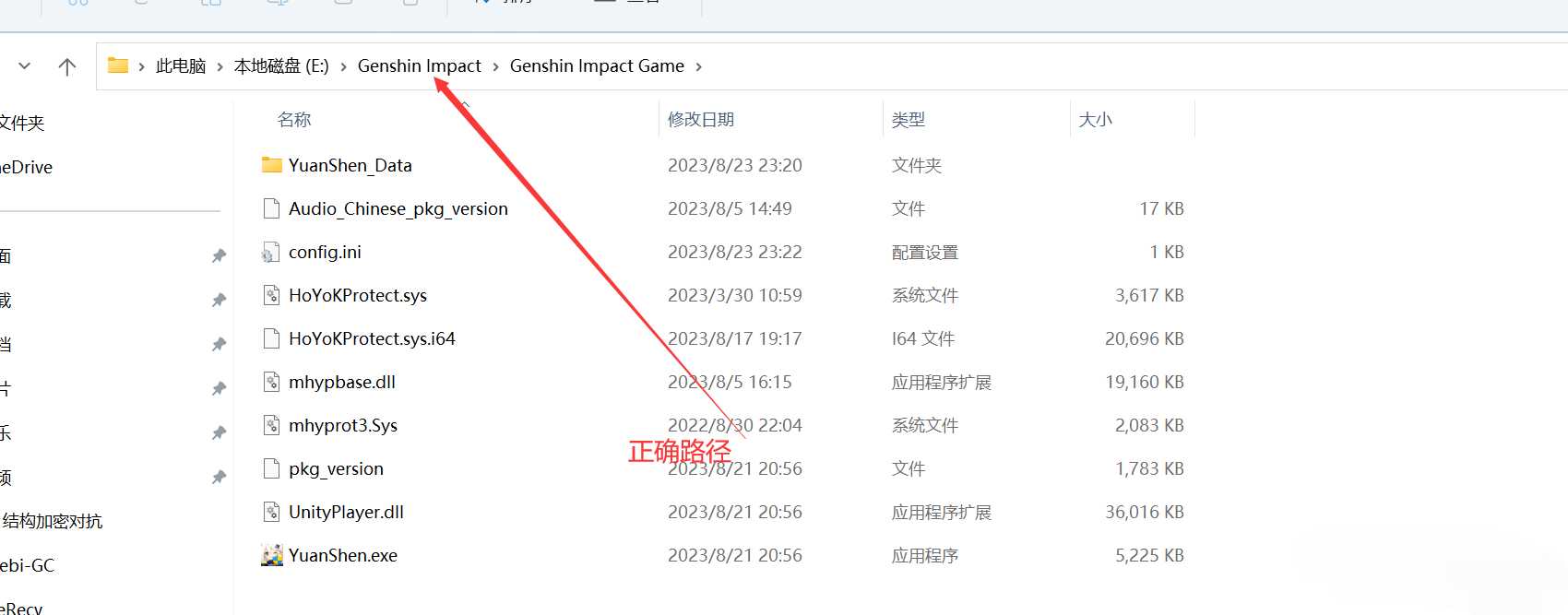The width and height of the screenshot is (1568, 615).
Task: Sort files by 名称 column header
Action: [294, 120]
